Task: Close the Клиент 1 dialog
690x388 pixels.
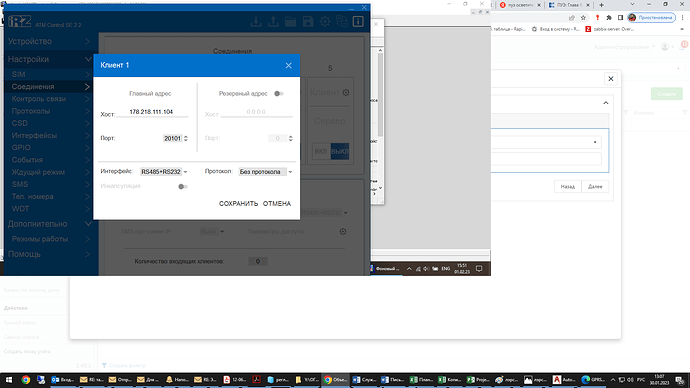Action: coord(288,66)
